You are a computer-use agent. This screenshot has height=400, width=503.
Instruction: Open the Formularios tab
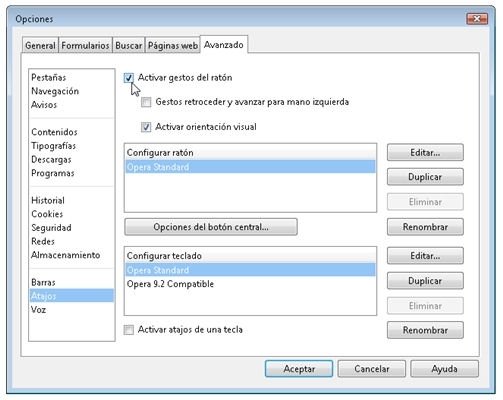tap(85, 45)
